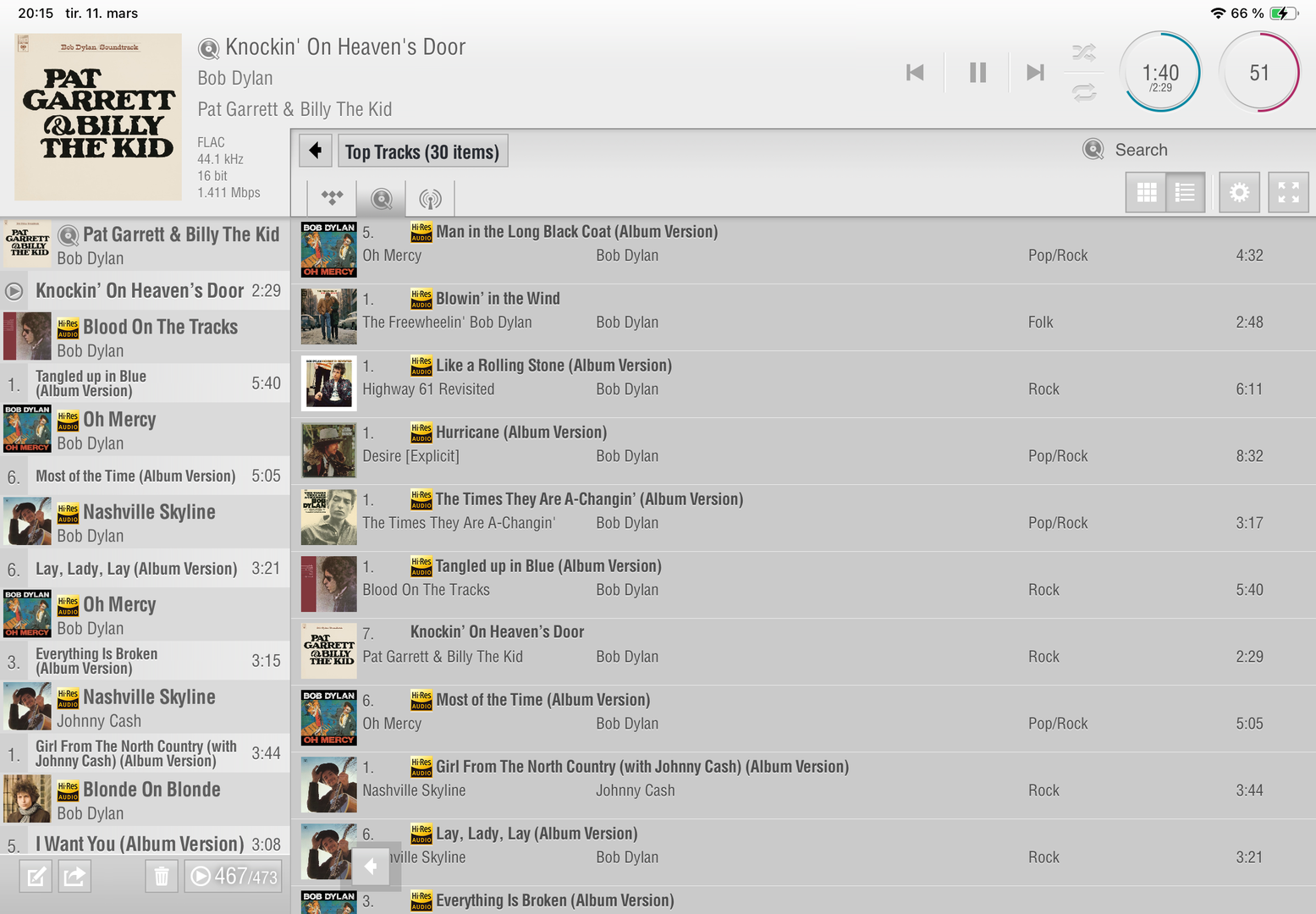Screen dimensions: 1316x914
Task: Open the Top Tracks (30 items) button
Action: pyautogui.click(x=422, y=151)
